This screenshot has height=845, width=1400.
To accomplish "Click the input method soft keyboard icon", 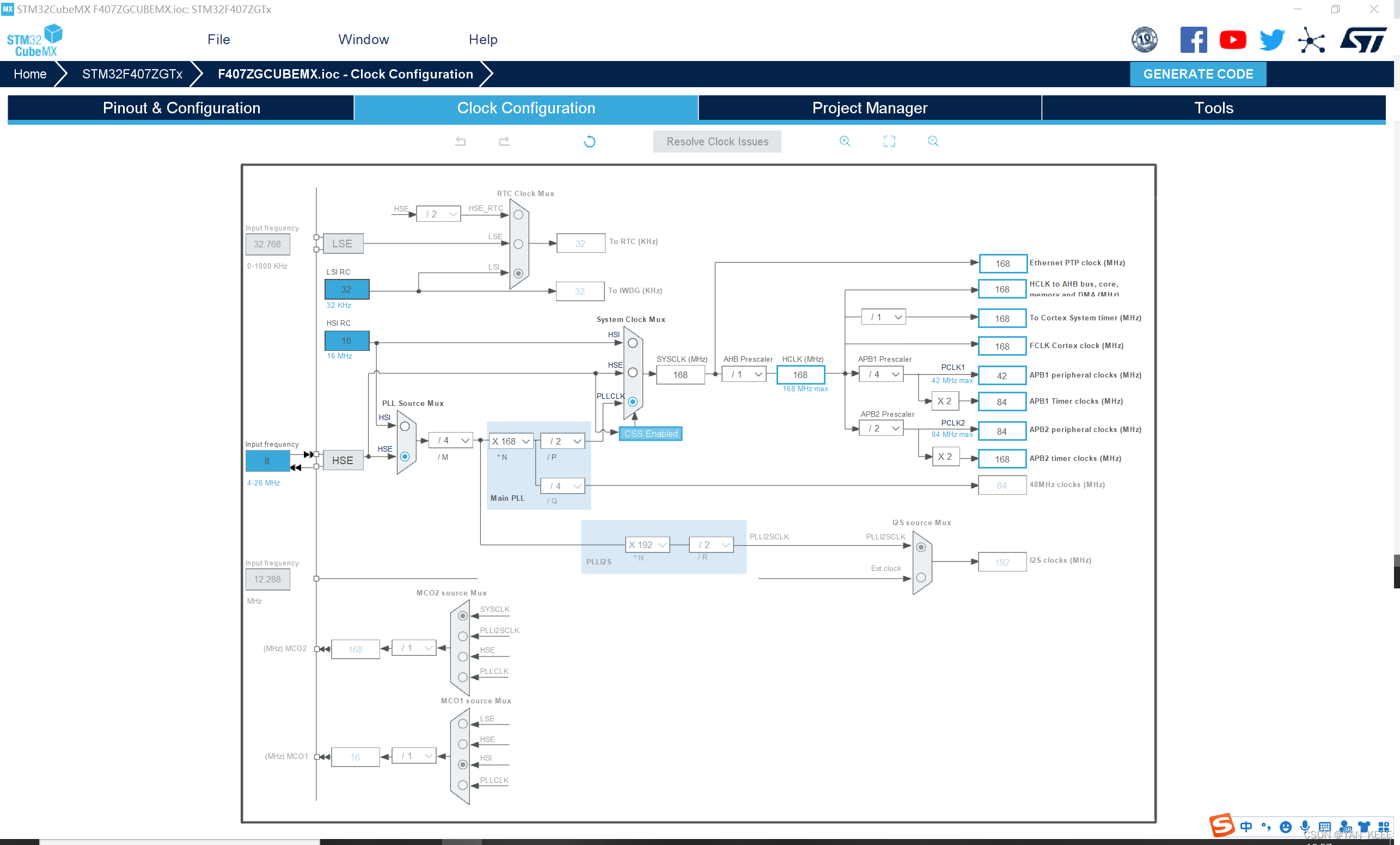I will (1324, 827).
